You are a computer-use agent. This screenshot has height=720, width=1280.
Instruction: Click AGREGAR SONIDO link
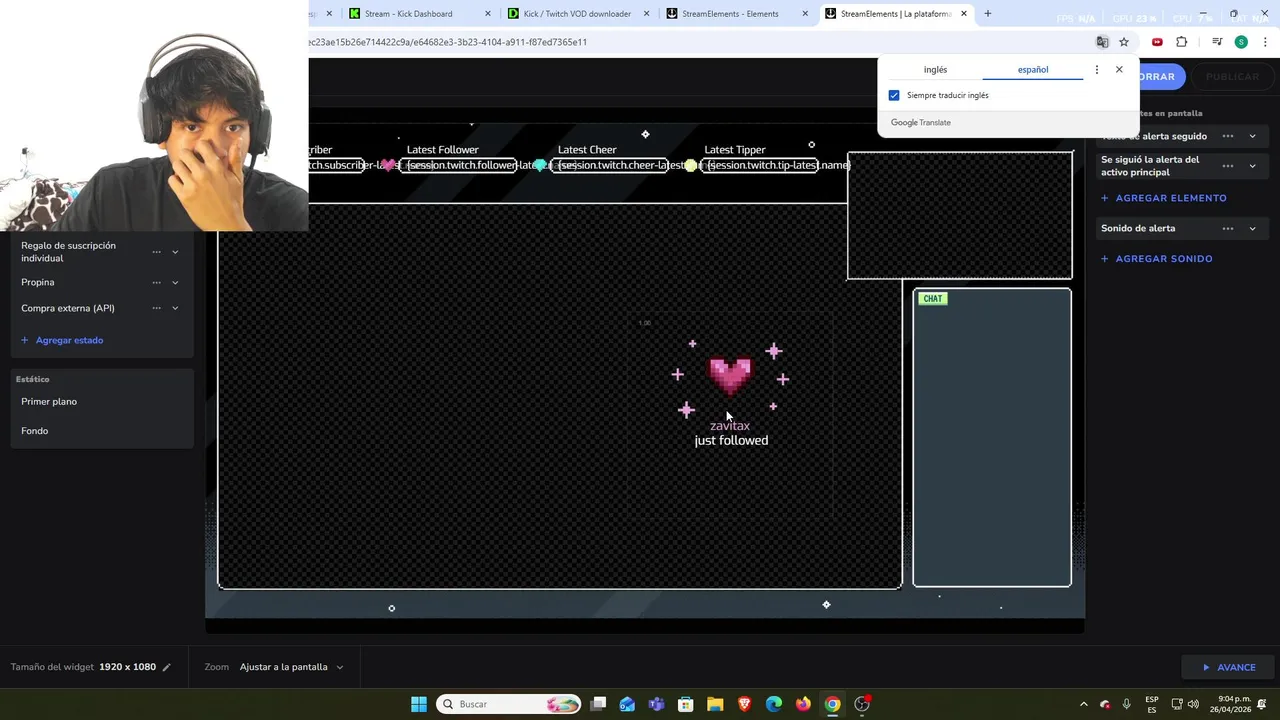tap(1157, 259)
